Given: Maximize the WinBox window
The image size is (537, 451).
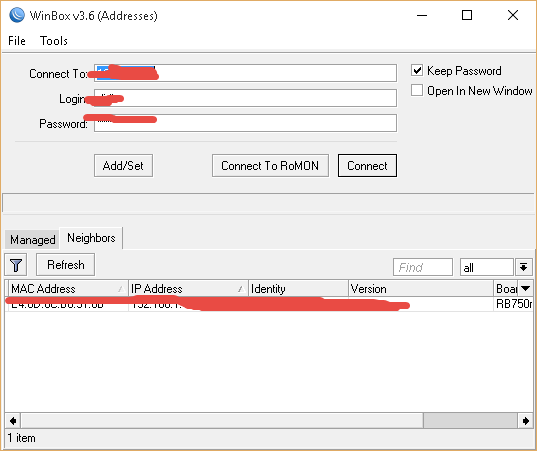Looking at the screenshot, I should (467, 15).
